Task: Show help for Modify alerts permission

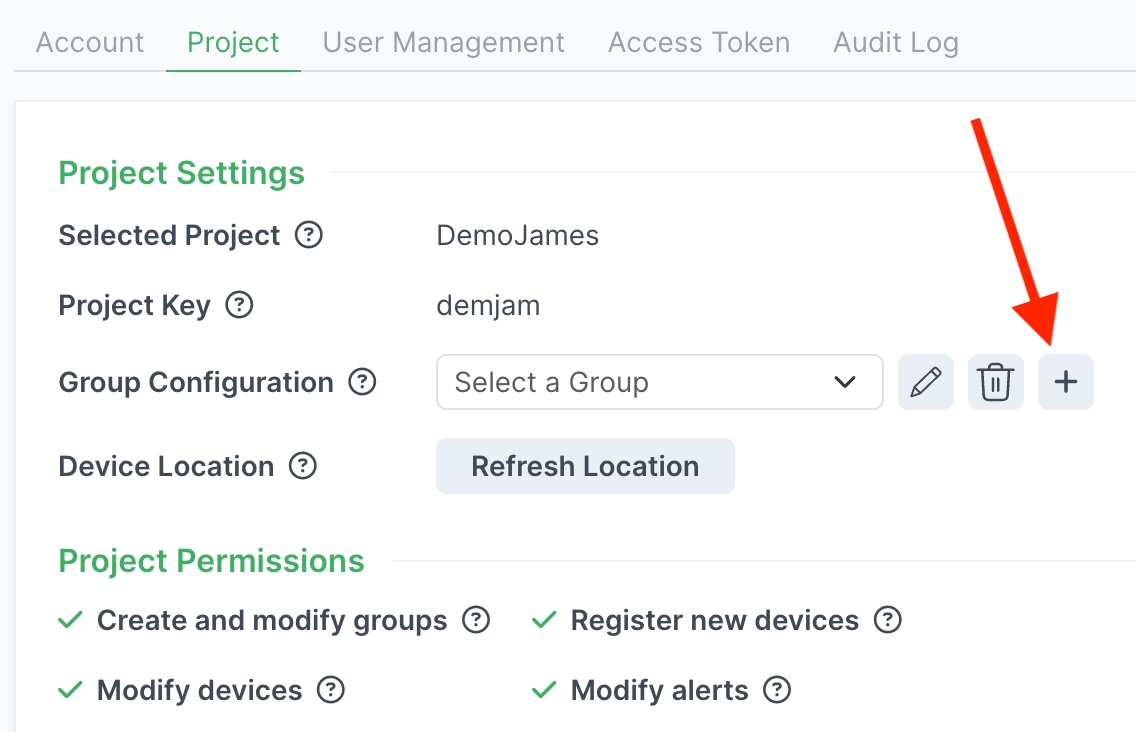Action: point(777,690)
